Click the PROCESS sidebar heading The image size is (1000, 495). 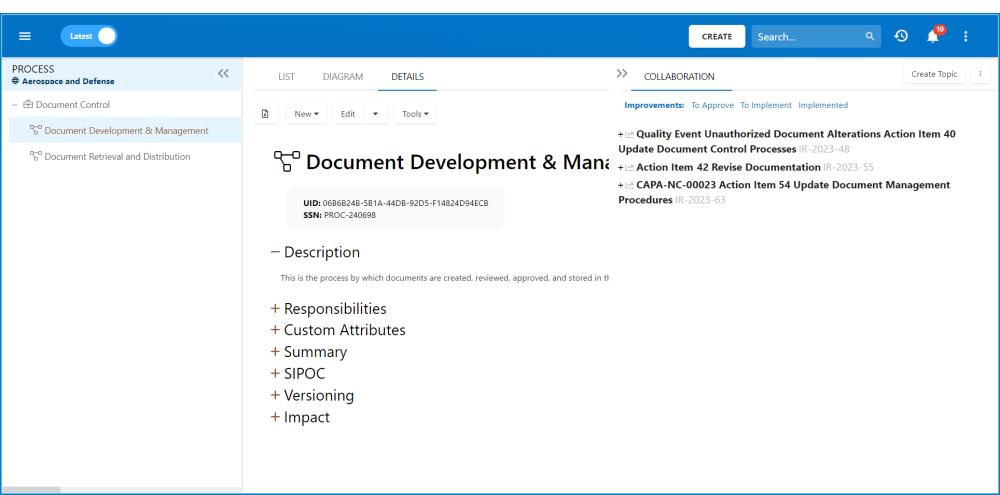(x=33, y=69)
